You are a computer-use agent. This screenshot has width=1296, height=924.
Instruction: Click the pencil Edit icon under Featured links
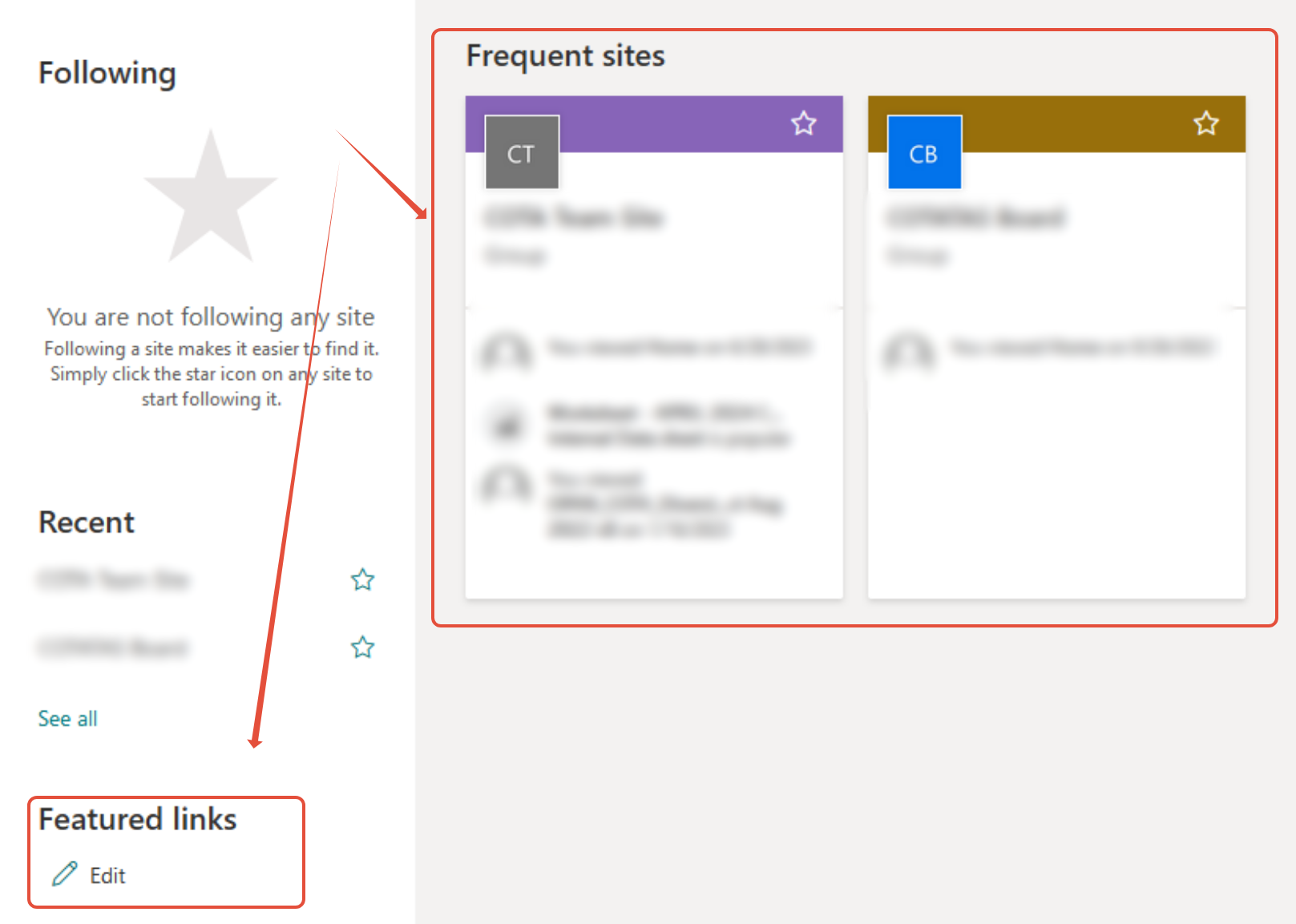65,874
